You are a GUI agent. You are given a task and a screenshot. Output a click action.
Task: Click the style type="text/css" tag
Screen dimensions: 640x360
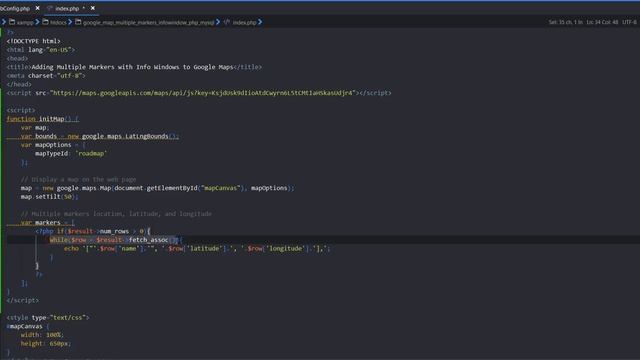(48, 318)
